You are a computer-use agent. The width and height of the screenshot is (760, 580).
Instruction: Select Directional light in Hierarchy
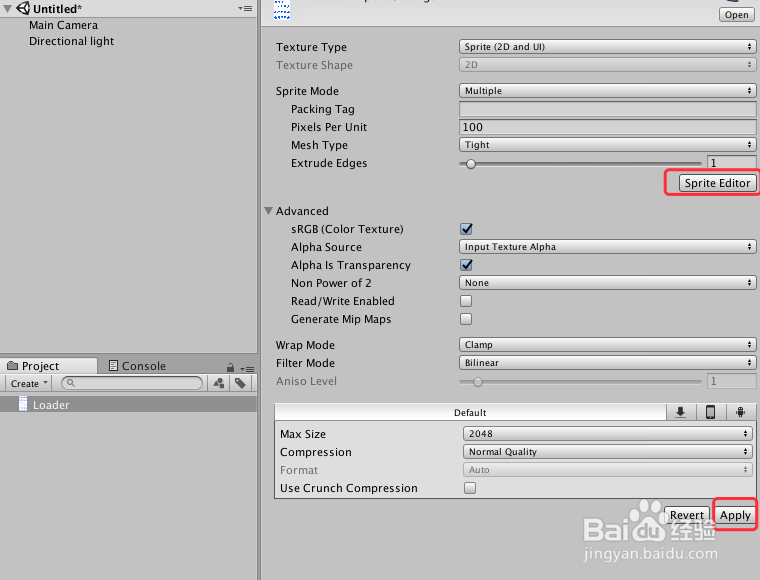[71, 41]
